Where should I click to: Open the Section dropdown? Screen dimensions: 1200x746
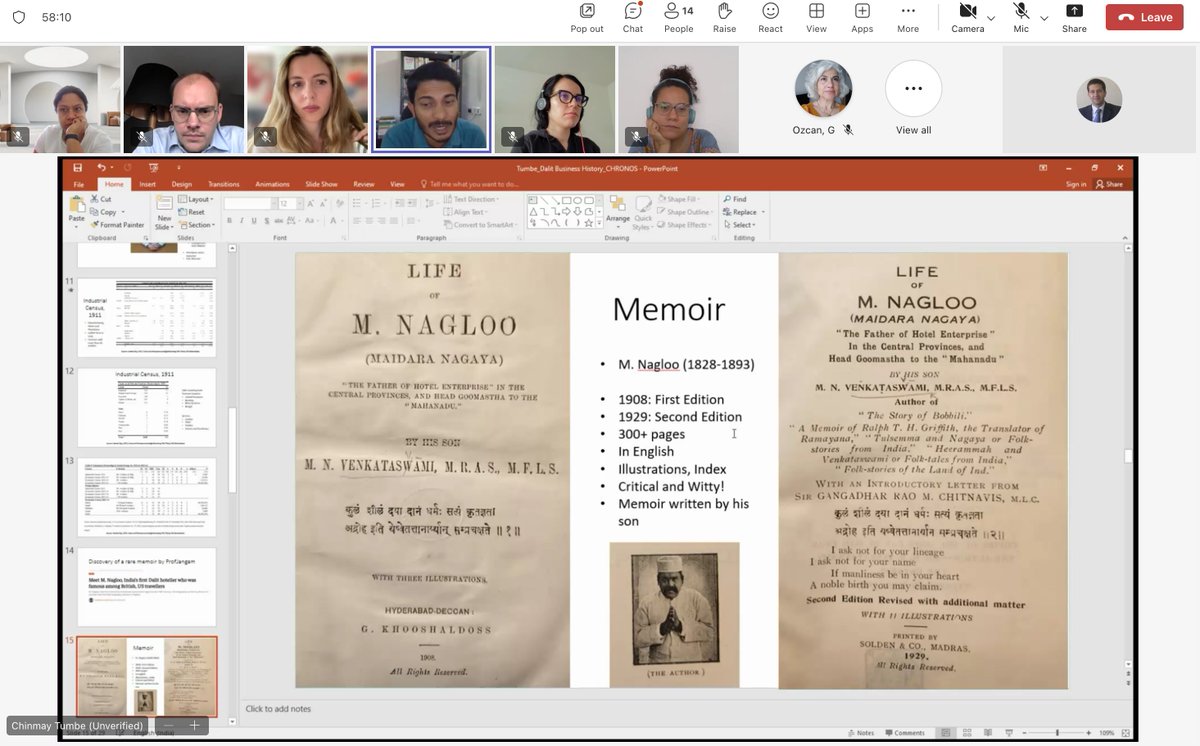click(x=197, y=225)
